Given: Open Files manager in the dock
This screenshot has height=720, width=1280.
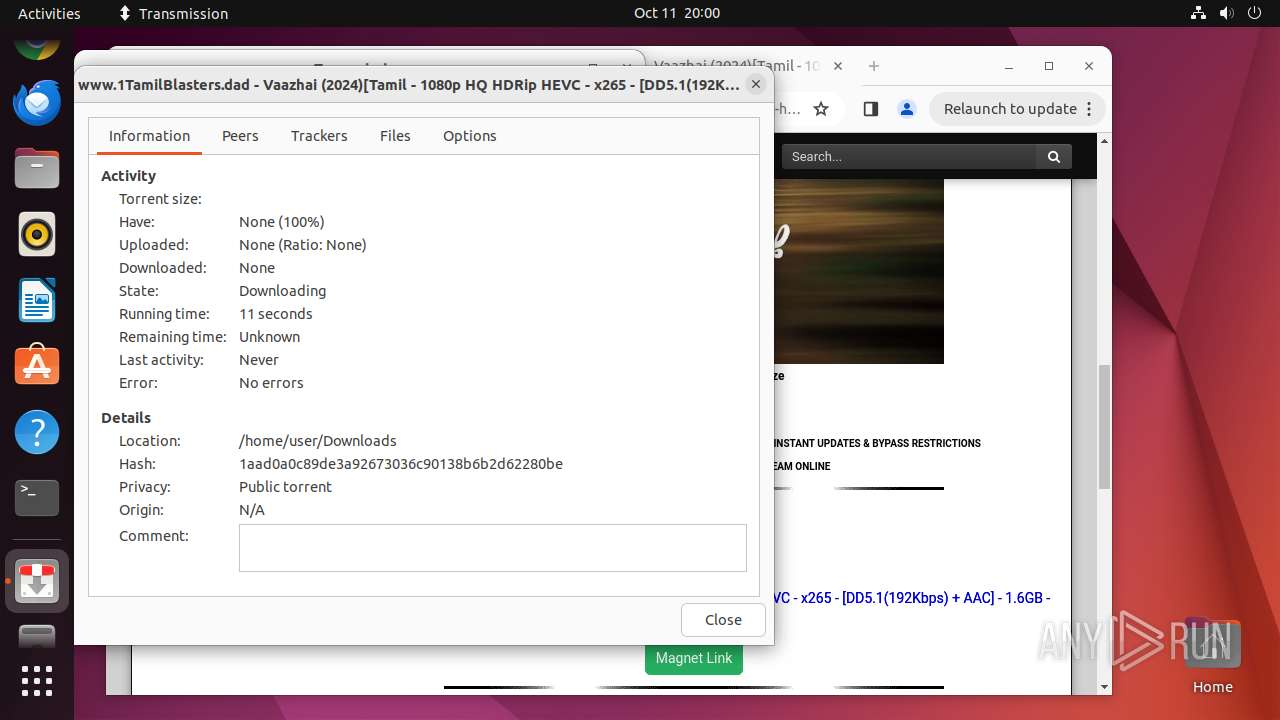Looking at the screenshot, I should tap(37, 168).
